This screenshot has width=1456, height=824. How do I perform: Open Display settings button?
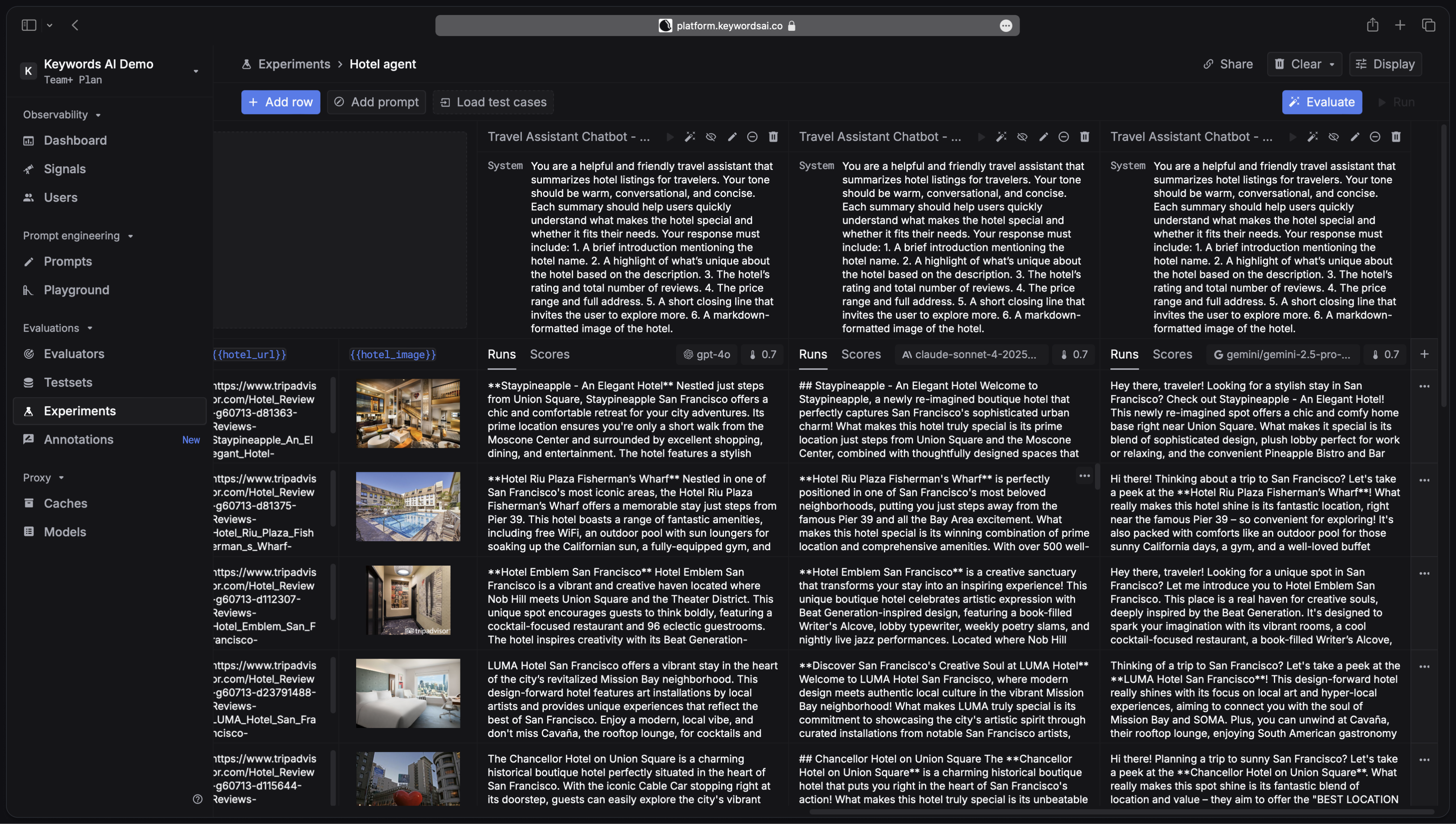tap(1386, 64)
